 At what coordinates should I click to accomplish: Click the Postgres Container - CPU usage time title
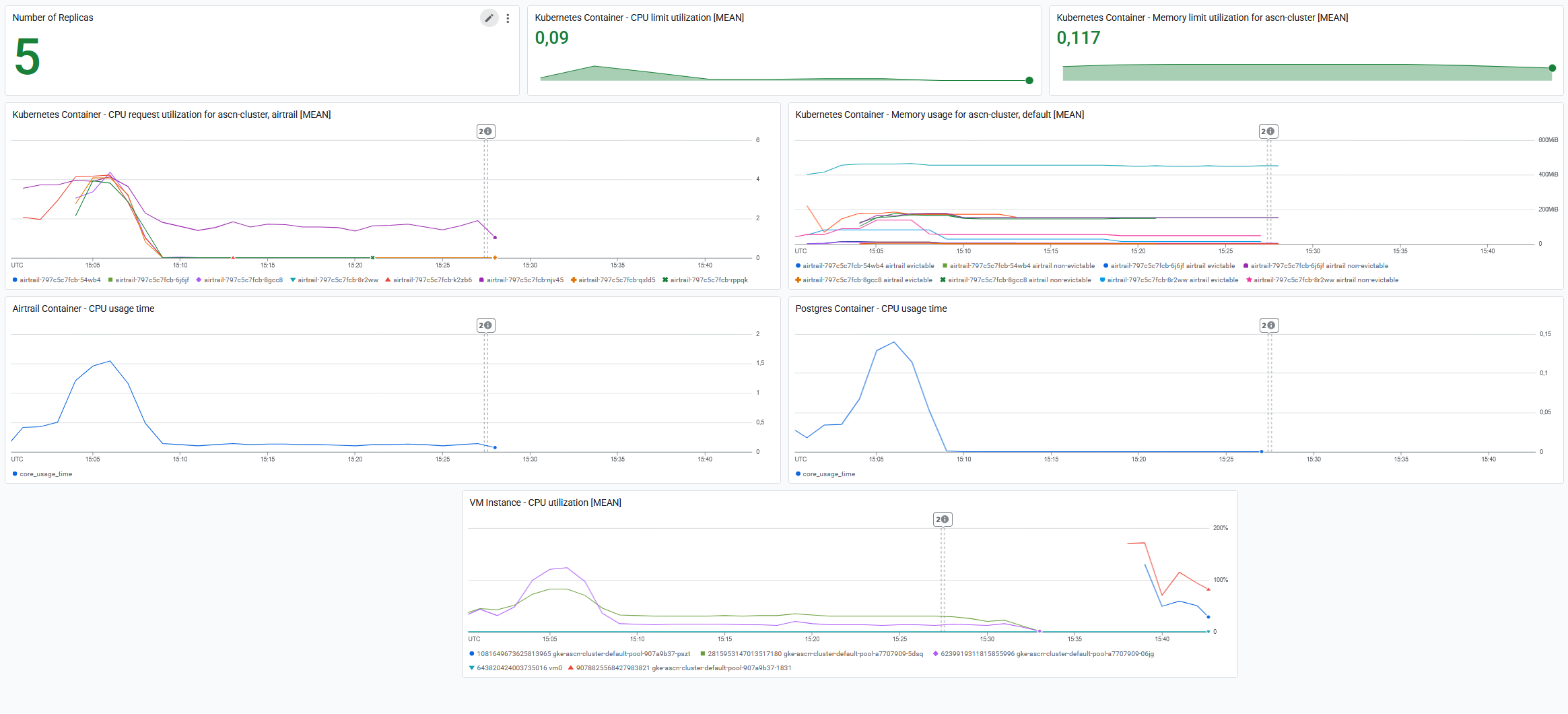point(871,309)
